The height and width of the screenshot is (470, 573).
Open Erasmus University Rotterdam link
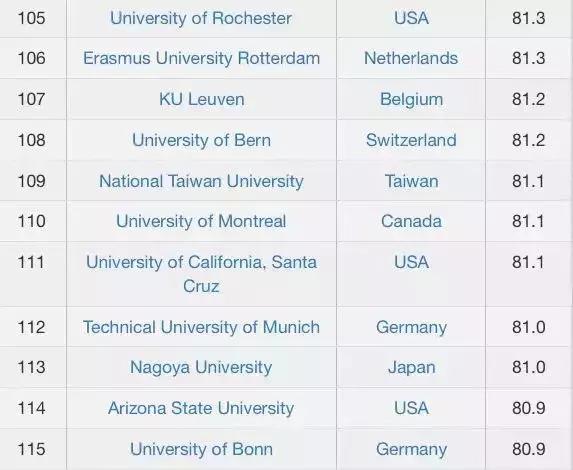[201, 58]
